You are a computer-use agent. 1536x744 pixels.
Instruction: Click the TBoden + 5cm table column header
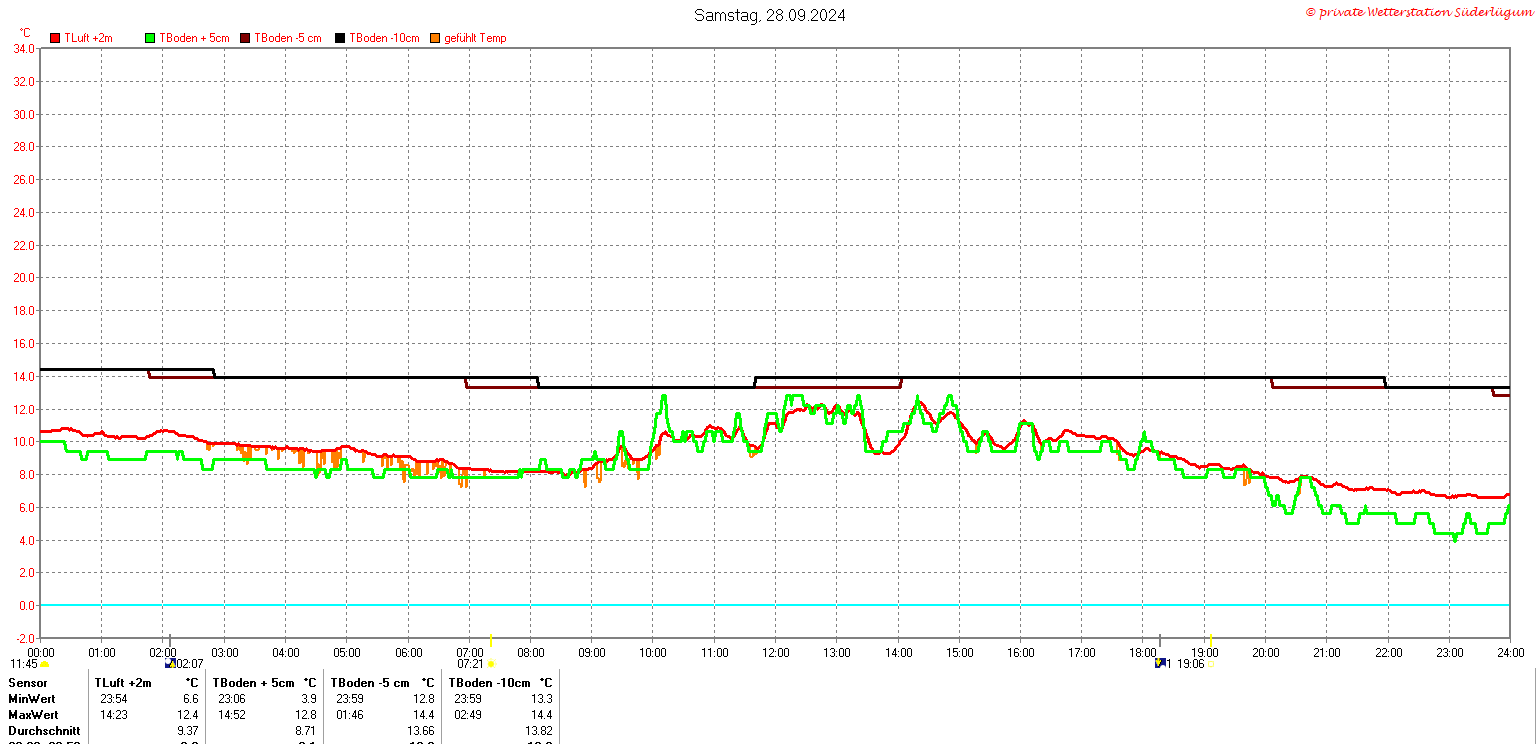(x=254, y=682)
